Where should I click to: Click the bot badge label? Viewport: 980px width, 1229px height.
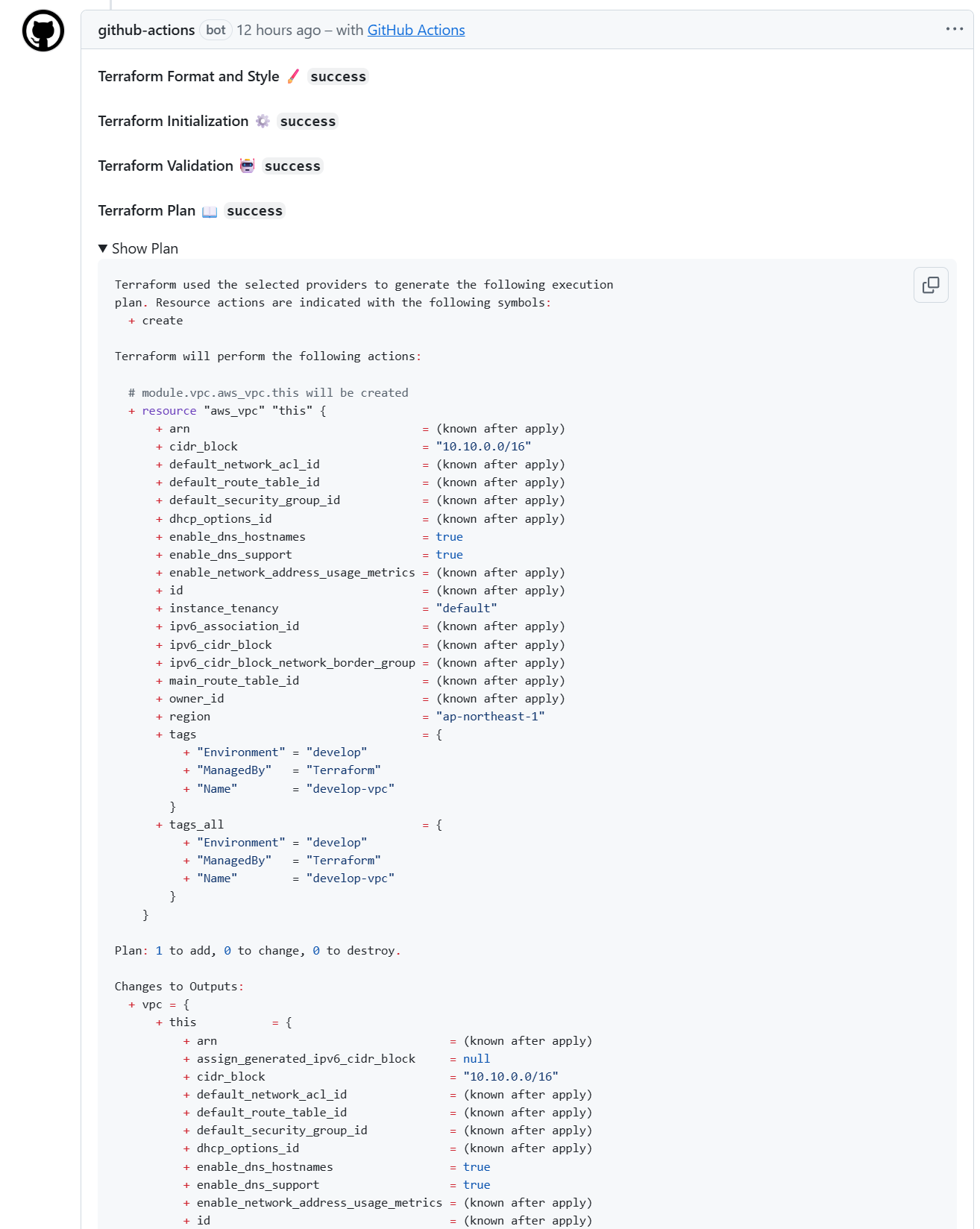[216, 30]
